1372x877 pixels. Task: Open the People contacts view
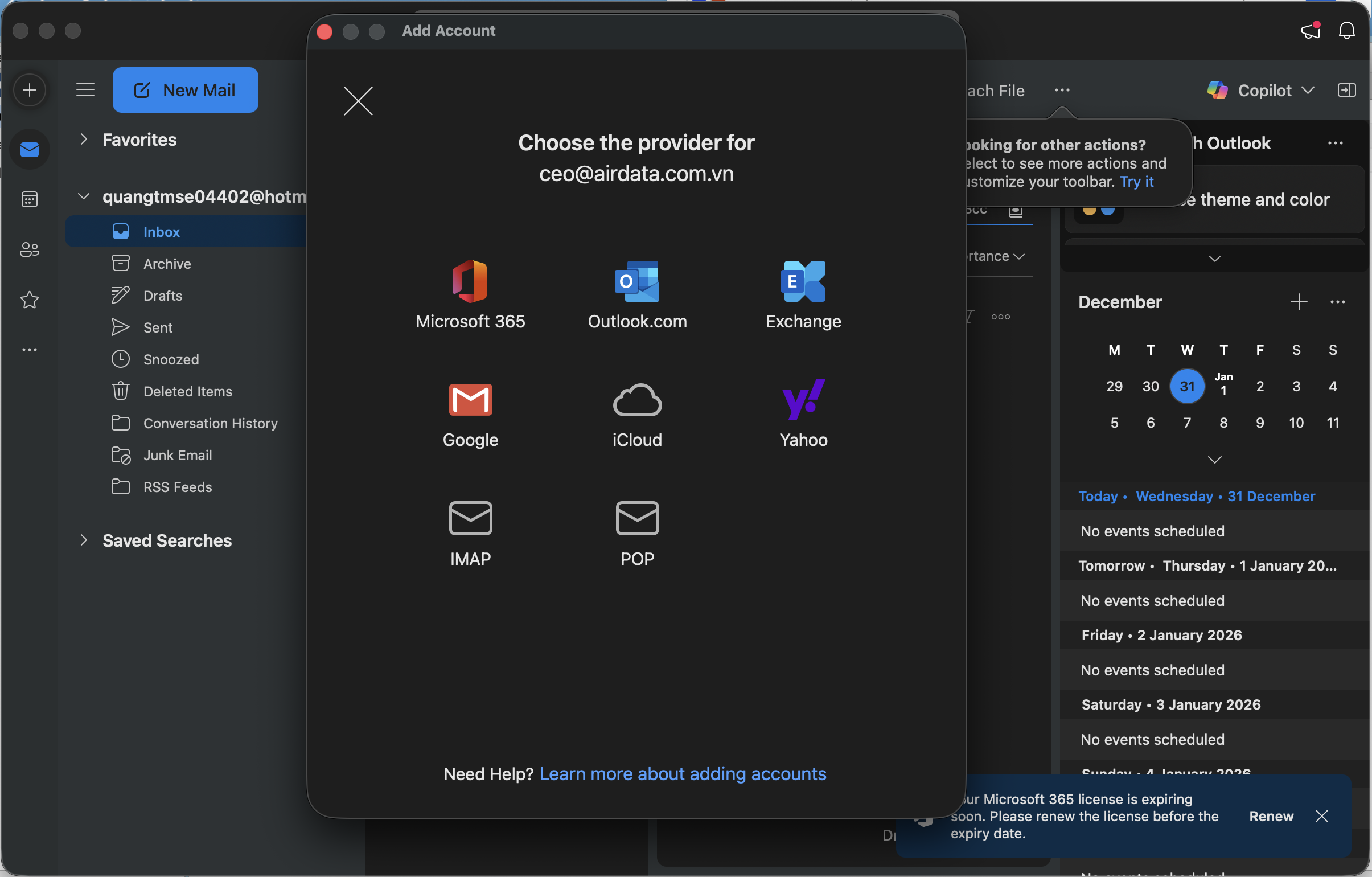(x=30, y=249)
